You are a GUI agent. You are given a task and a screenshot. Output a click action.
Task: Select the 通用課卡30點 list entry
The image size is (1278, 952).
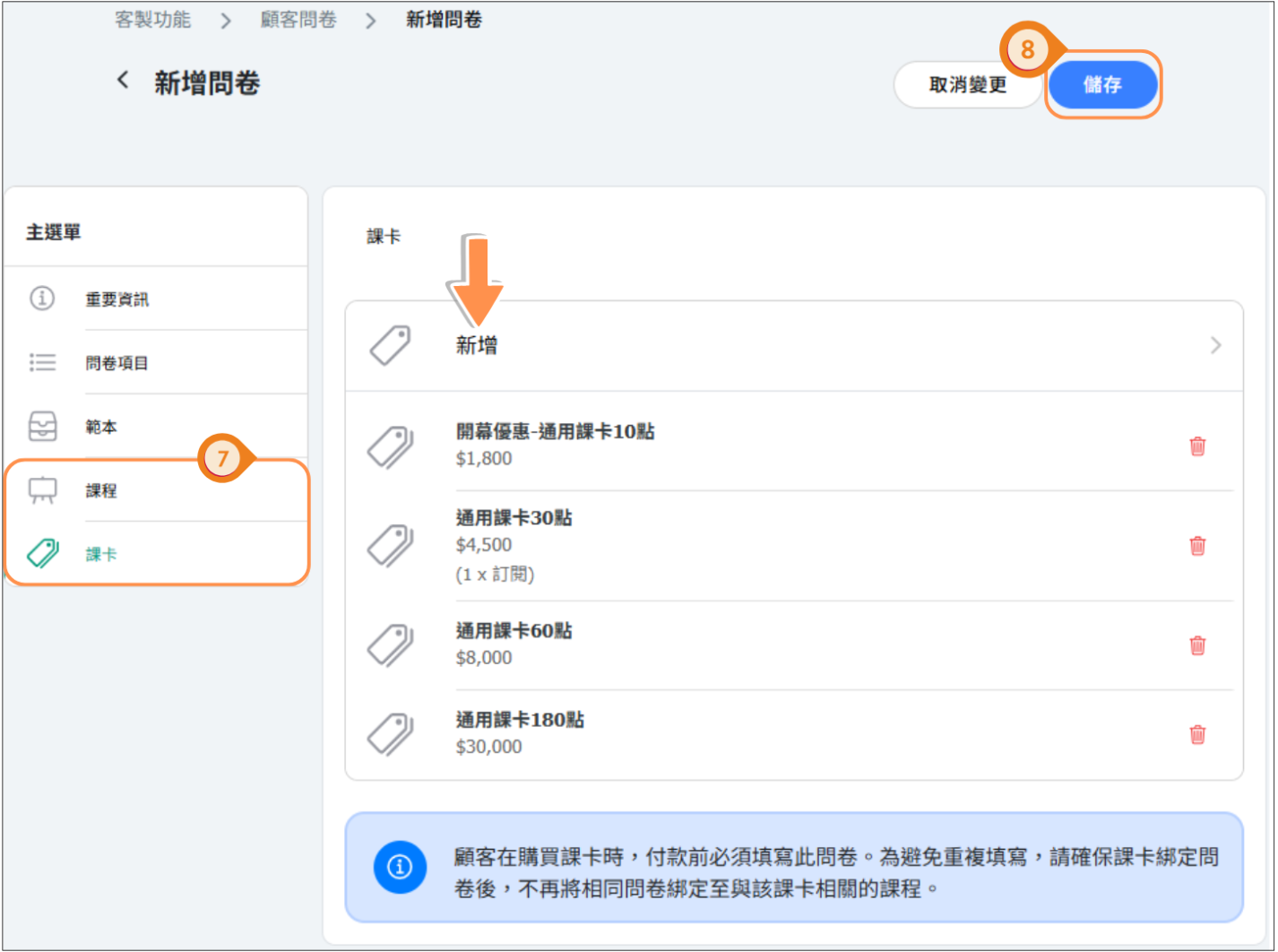click(x=514, y=518)
